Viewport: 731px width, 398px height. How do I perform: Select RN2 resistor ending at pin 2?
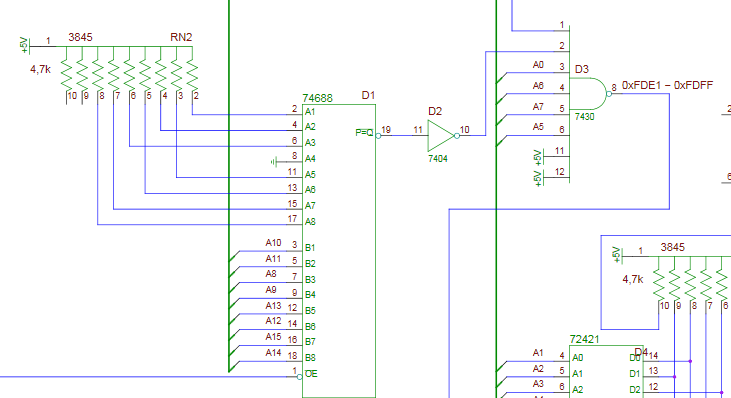pos(192,75)
